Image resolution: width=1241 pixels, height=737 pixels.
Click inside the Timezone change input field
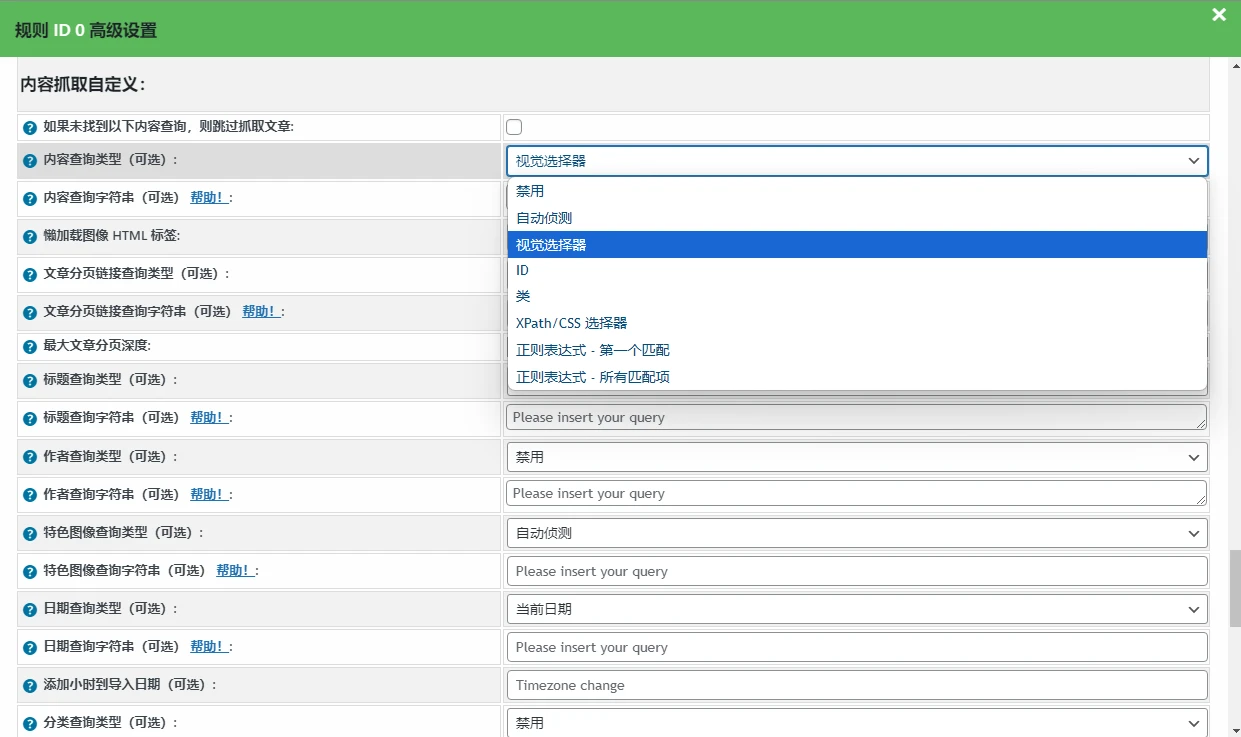tap(855, 684)
